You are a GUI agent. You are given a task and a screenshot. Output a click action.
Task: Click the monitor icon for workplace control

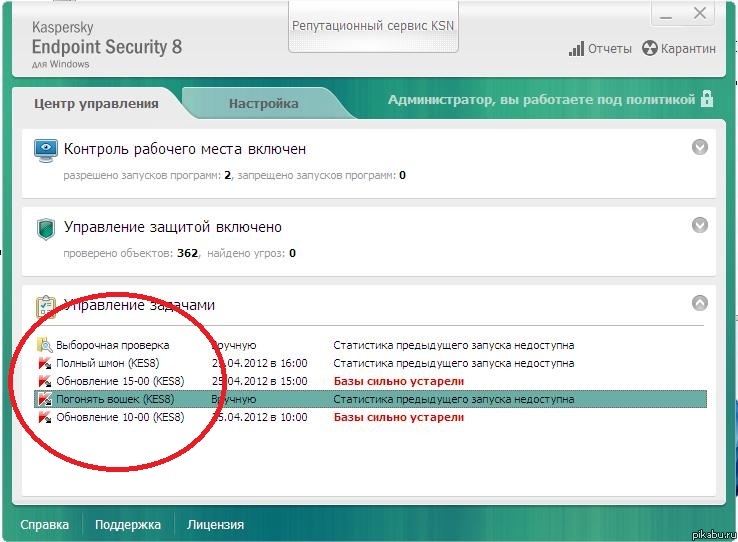click(x=46, y=150)
